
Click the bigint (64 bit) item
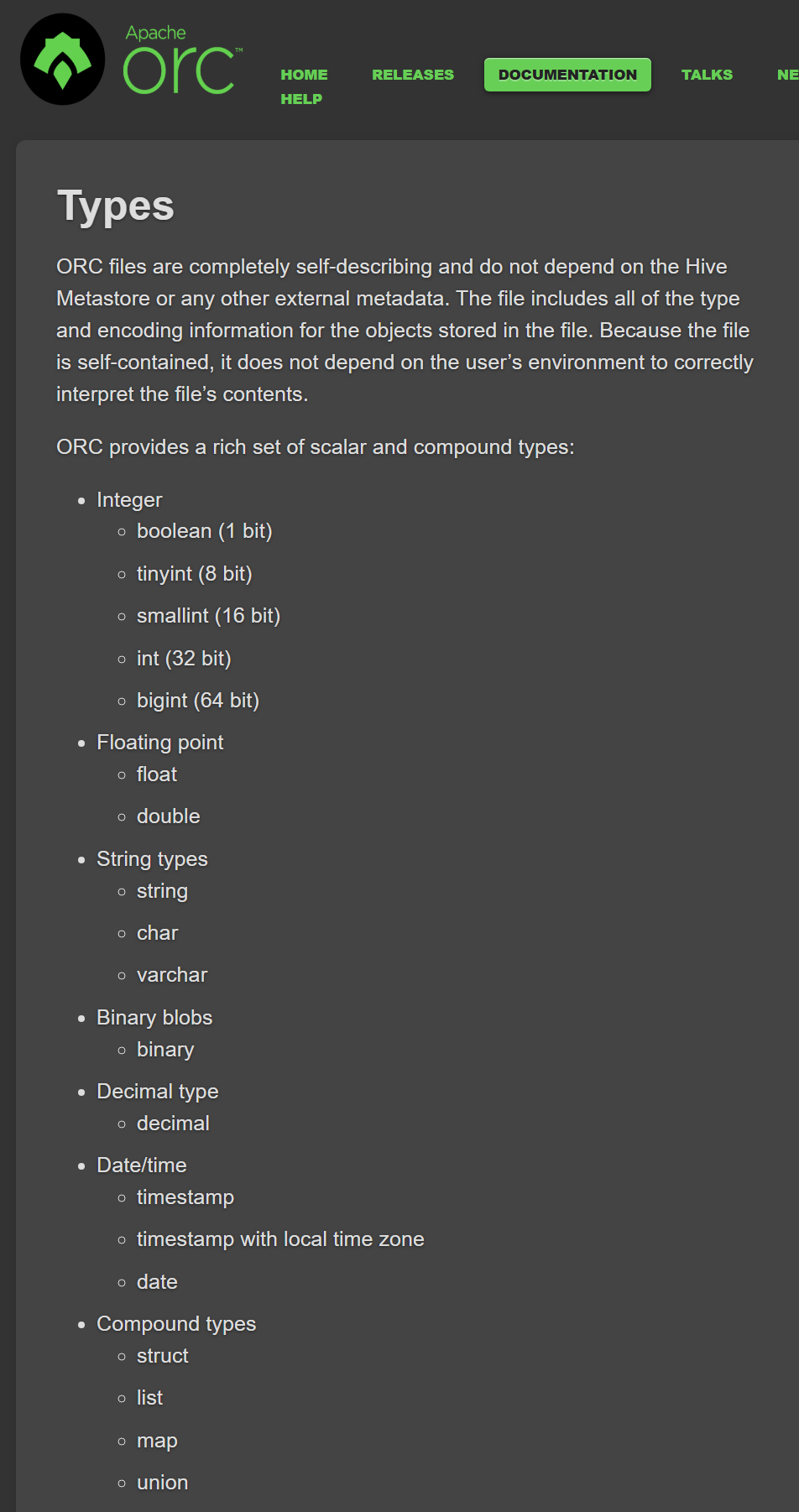pyautogui.click(x=197, y=700)
